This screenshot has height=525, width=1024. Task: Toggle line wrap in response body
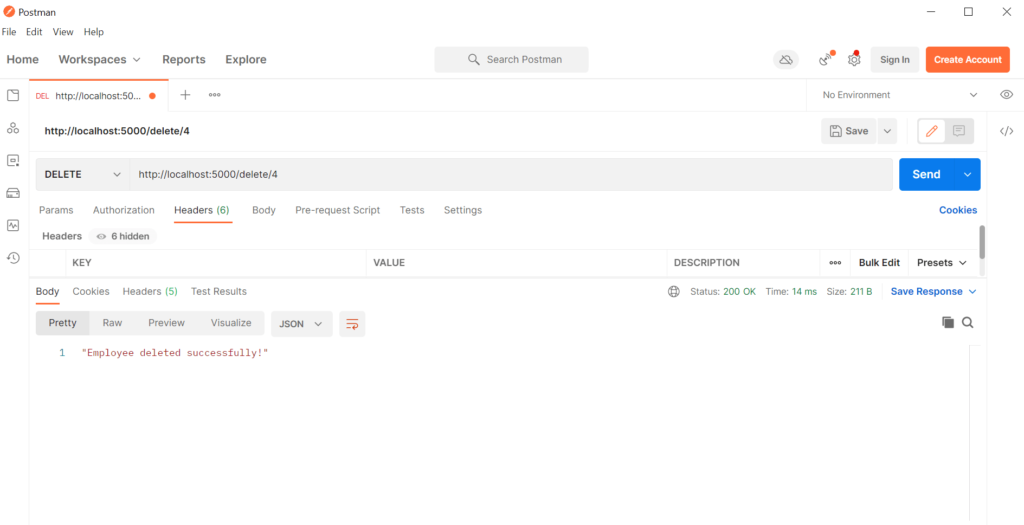352,323
